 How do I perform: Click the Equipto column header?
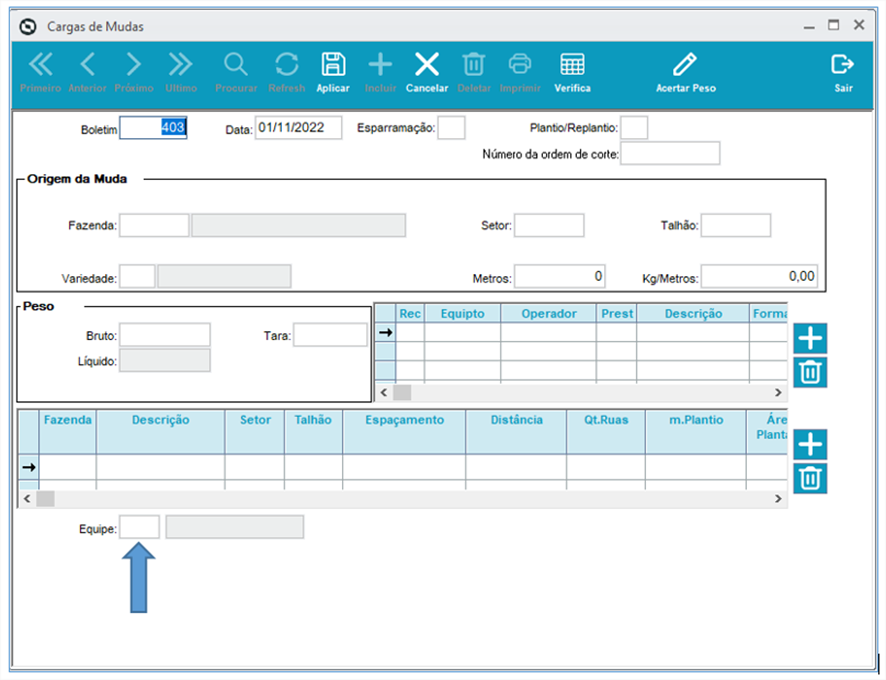pos(462,314)
